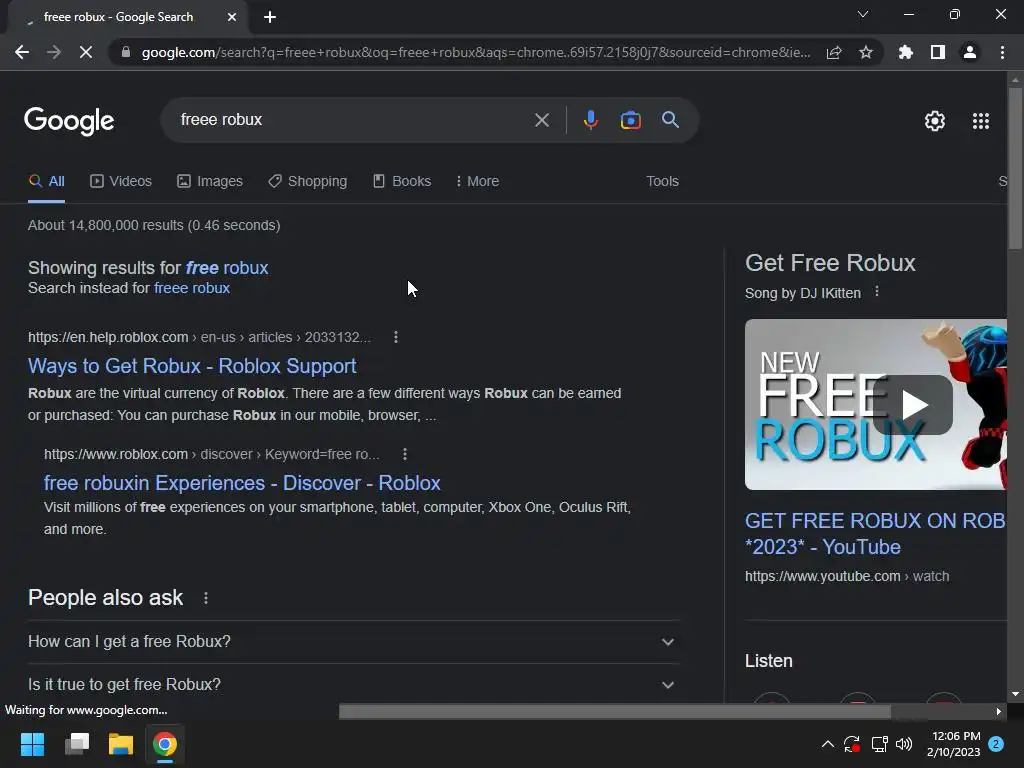Toggle the Chrome side panel
Image resolution: width=1024 pixels, height=768 pixels.
click(x=938, y=52)
